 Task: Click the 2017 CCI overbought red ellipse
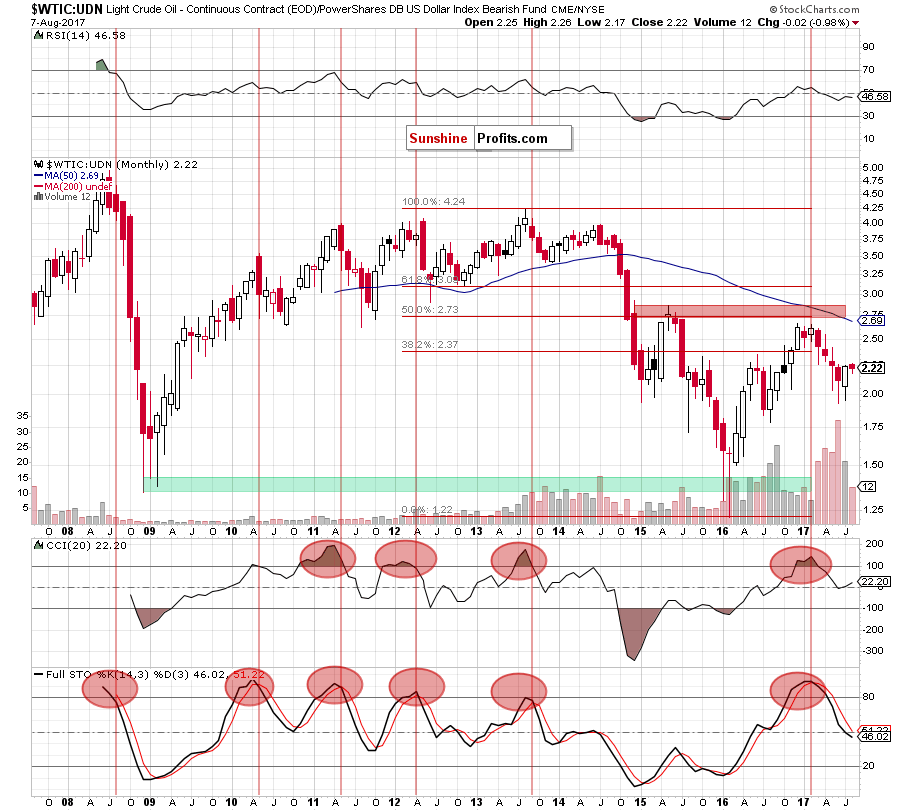coord(800,565)
